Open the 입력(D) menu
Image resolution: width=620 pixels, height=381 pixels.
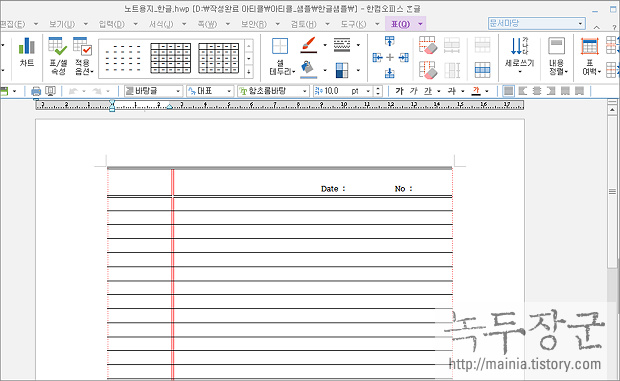click(x=112, y=24)
